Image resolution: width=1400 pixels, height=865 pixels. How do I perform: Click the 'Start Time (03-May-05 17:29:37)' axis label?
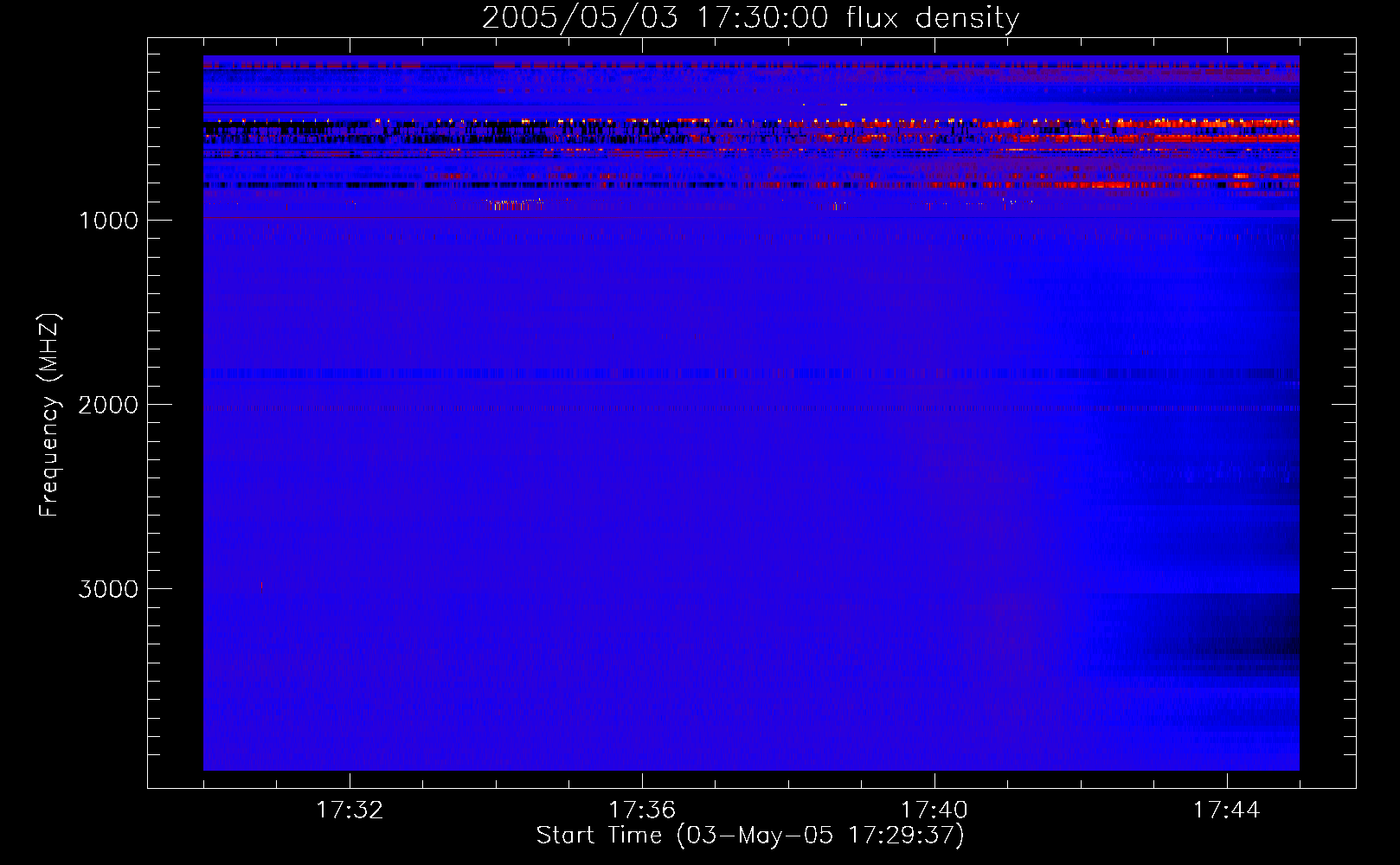point(750,836)
